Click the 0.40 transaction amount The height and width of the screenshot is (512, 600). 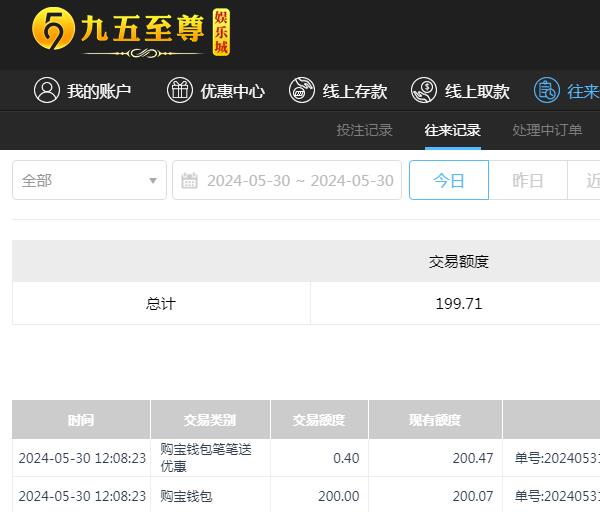tap(346, 458)
